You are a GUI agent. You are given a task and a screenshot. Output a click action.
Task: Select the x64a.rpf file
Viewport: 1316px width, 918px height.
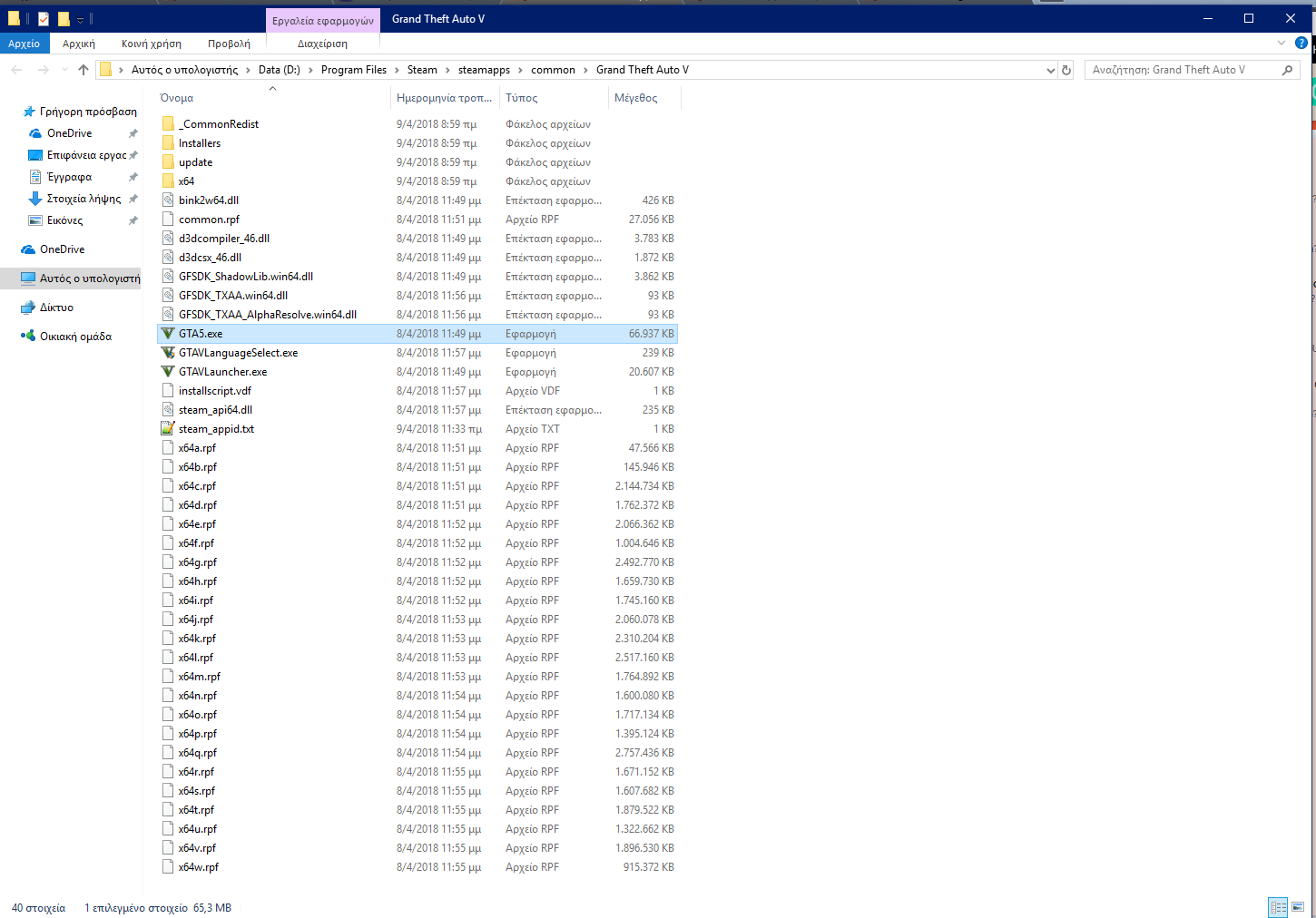click(417, 448)
